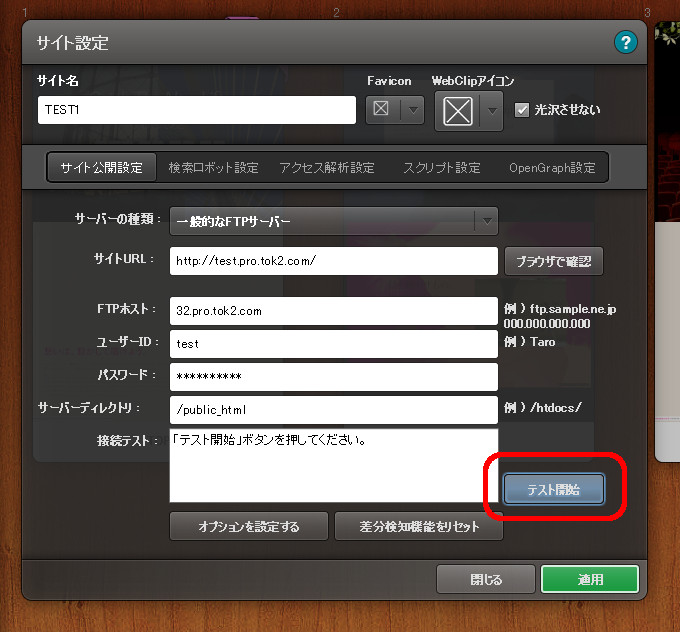Expand the WebClipアイコン dropdown arrow
Image resolution: width=680 pixels, height=632 pixels.
coord(490,111)
